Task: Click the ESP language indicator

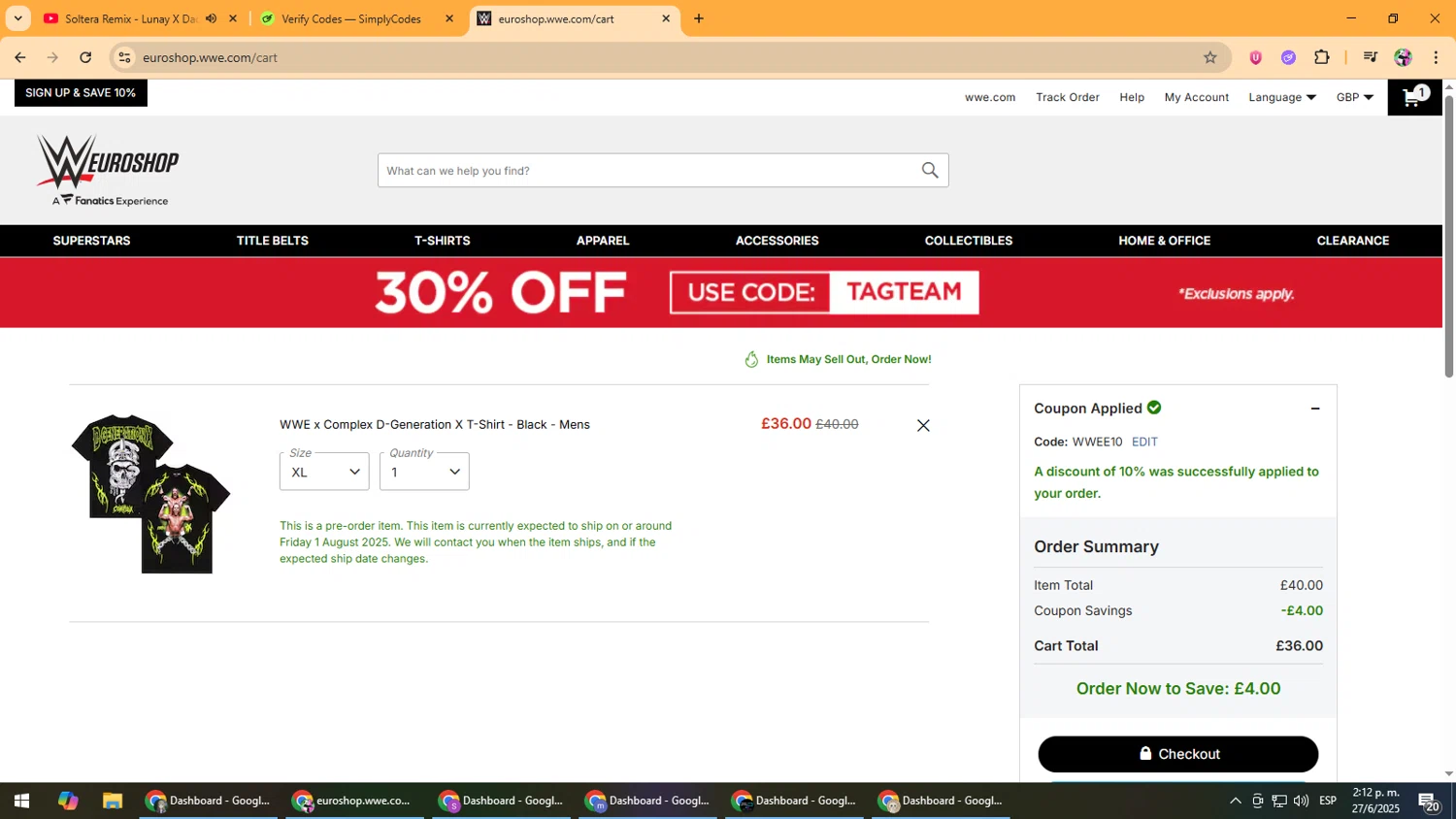Action: tap(1328, 801)
